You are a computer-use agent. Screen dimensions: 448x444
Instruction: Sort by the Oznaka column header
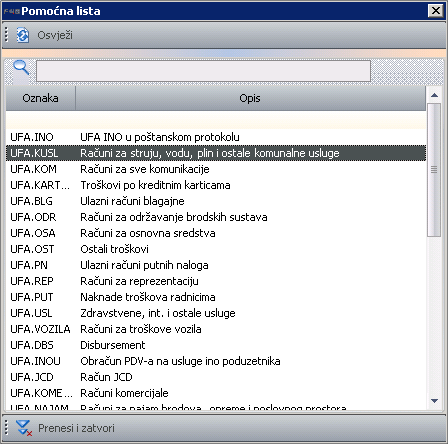click(40, 98)
